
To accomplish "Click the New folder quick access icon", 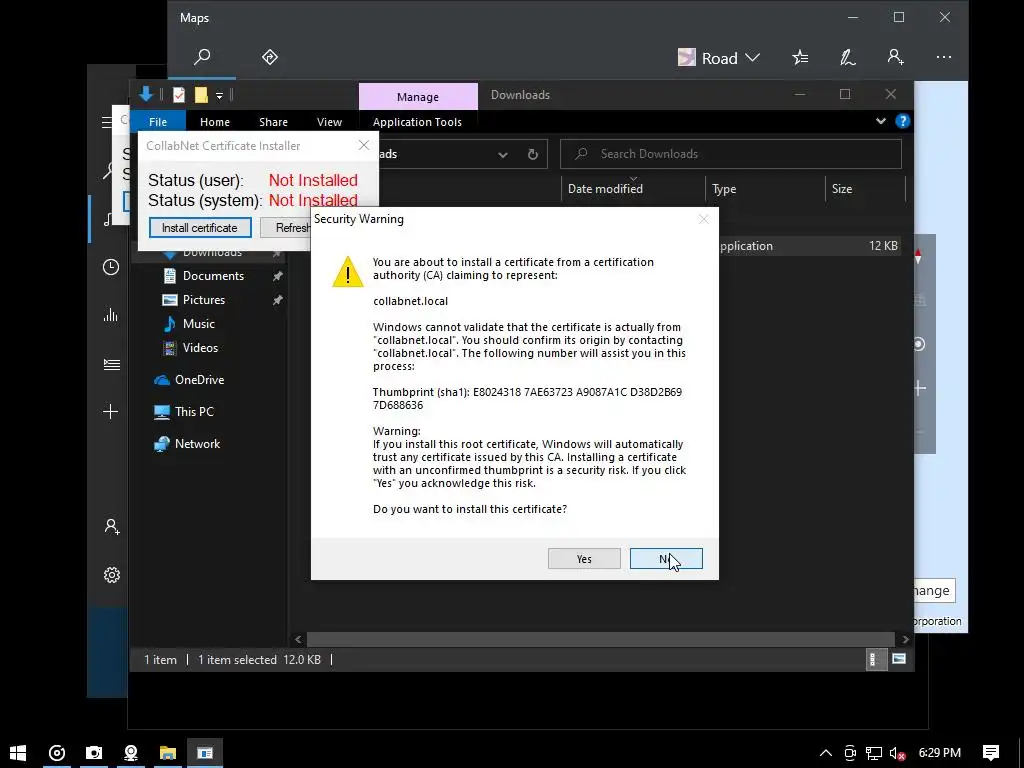I will tap(201, 95).
